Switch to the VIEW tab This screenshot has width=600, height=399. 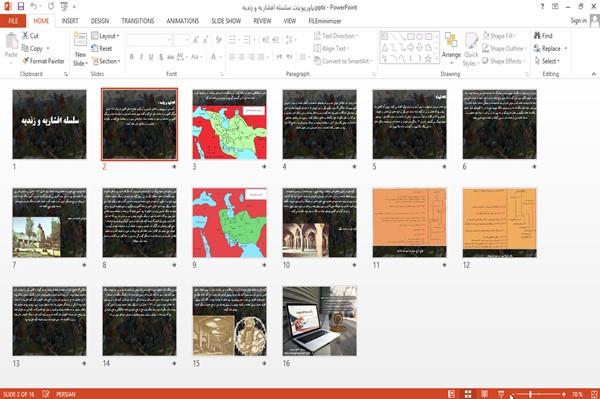pyautogui.click(x=290, y=21)
